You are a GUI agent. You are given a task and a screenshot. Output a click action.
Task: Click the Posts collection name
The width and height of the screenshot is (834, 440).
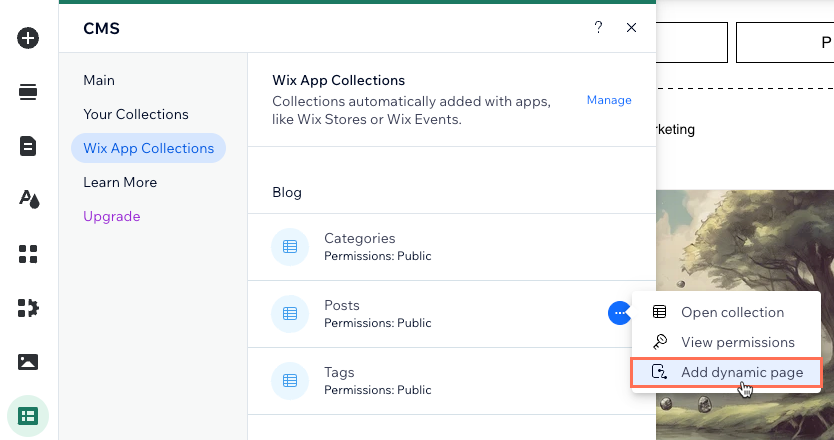click(342, 305)
